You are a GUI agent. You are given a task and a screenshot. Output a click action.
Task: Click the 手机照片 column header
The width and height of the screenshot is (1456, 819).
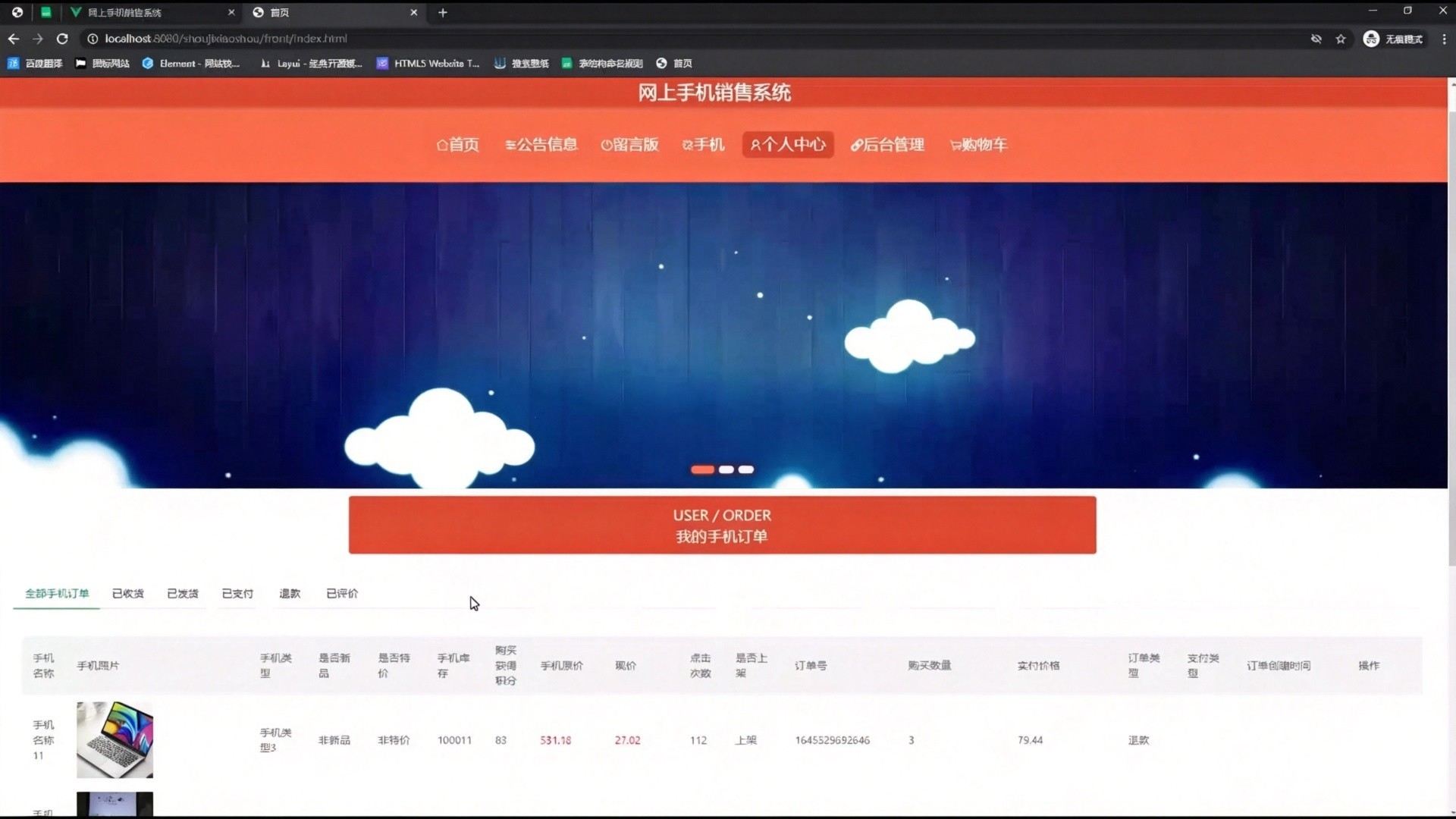(x=98, y=666)
